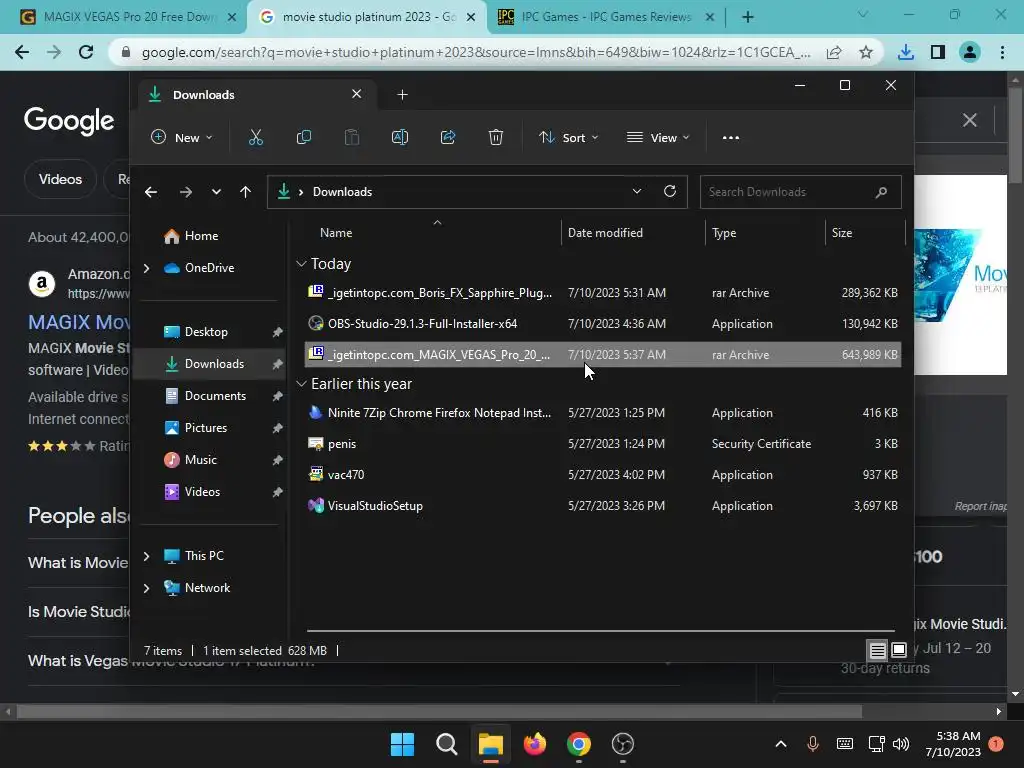Click the search magnifier in Search Downloads

[x=881, y=192]
